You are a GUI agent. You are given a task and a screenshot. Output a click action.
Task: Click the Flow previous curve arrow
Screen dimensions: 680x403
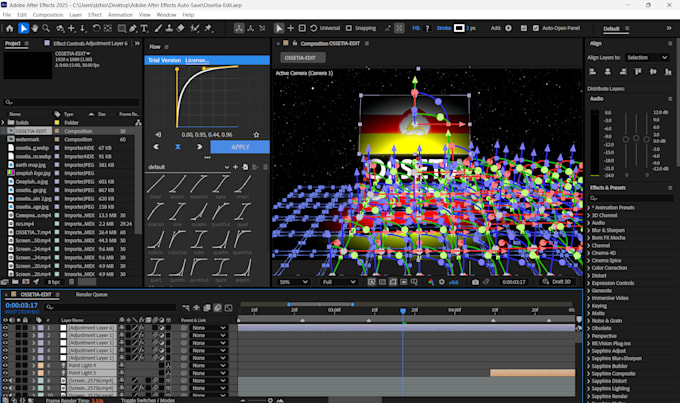[156, 147]
